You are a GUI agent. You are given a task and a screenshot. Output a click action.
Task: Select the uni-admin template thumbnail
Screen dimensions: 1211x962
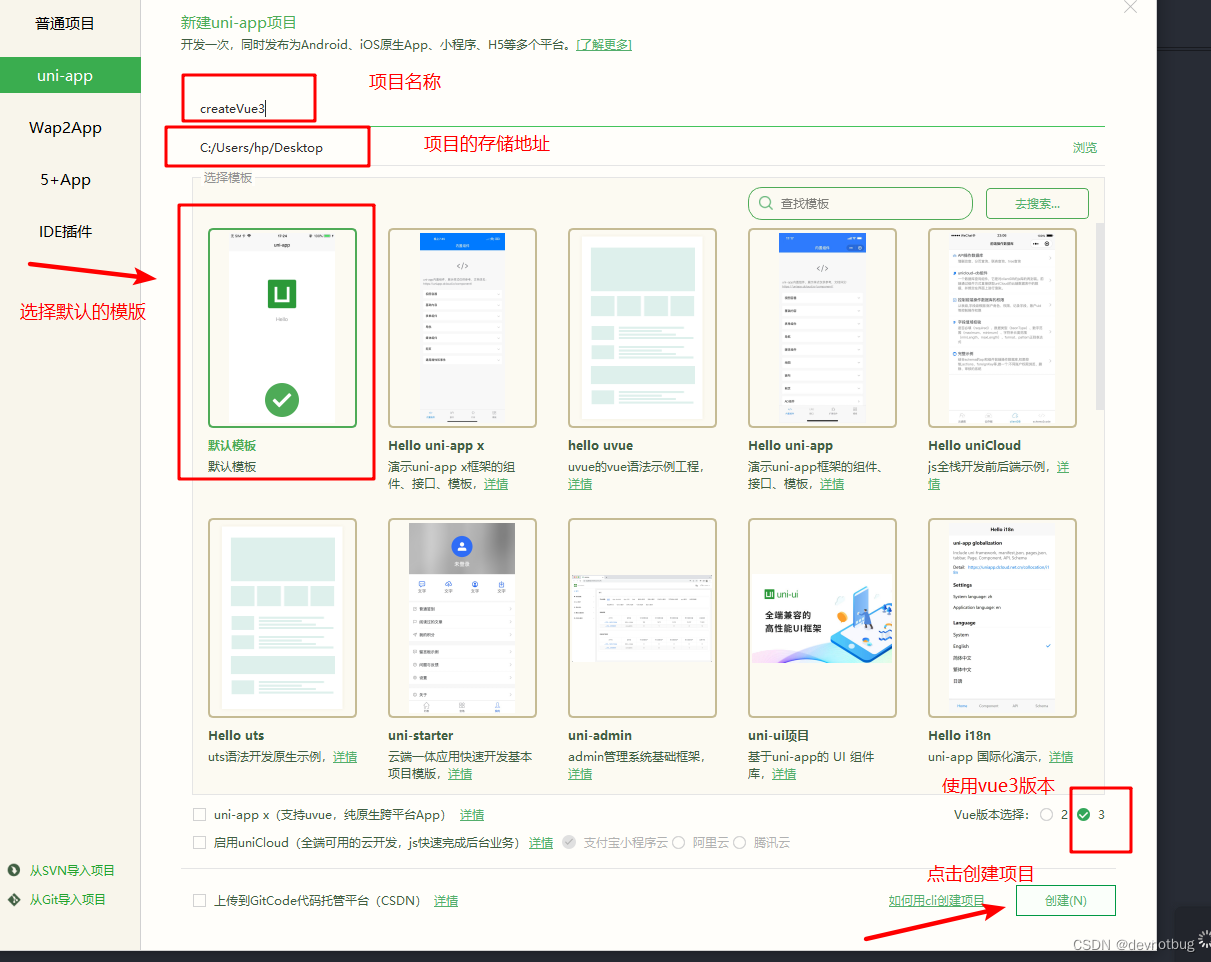point(642,618)
